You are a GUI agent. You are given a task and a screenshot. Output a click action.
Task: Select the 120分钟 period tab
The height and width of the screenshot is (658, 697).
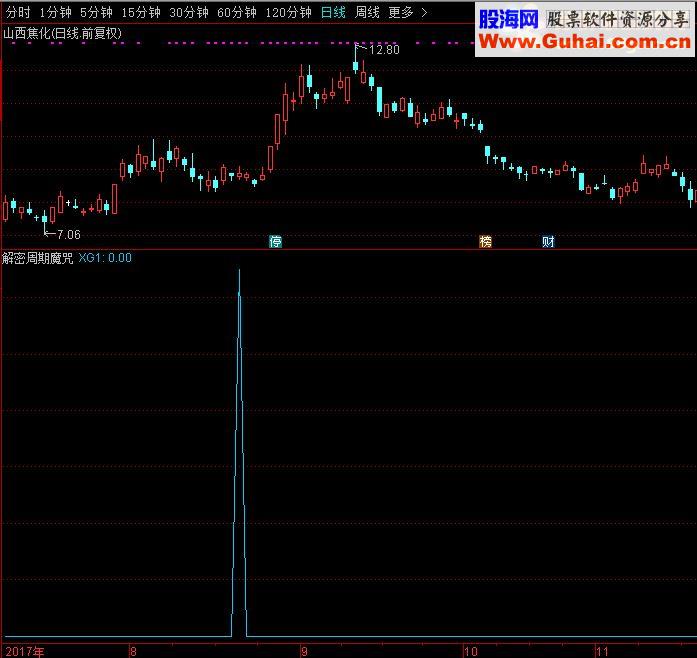[288, 12]
